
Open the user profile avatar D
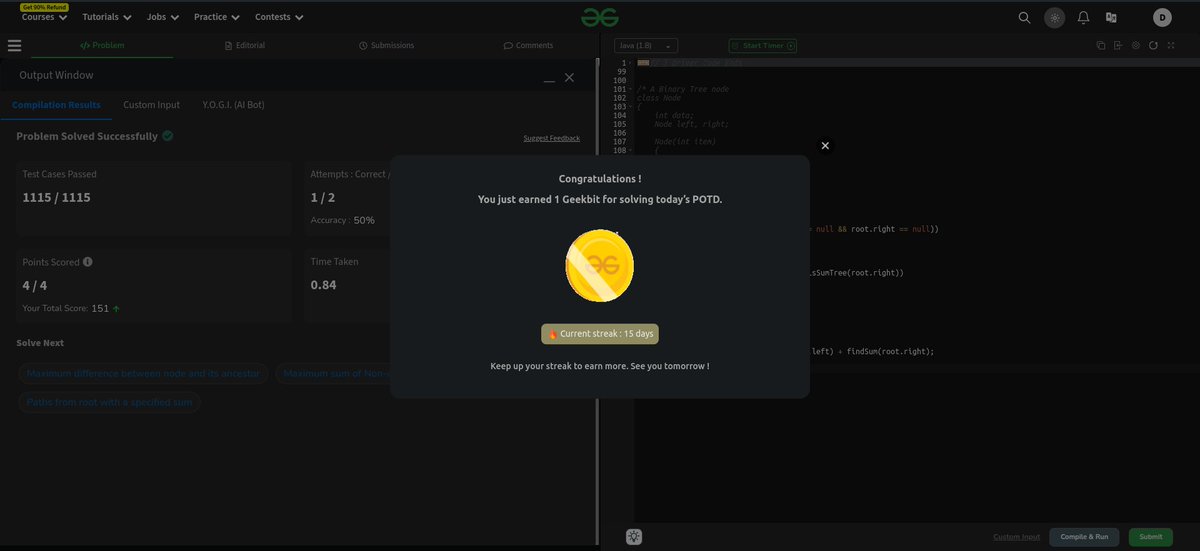1162,17
